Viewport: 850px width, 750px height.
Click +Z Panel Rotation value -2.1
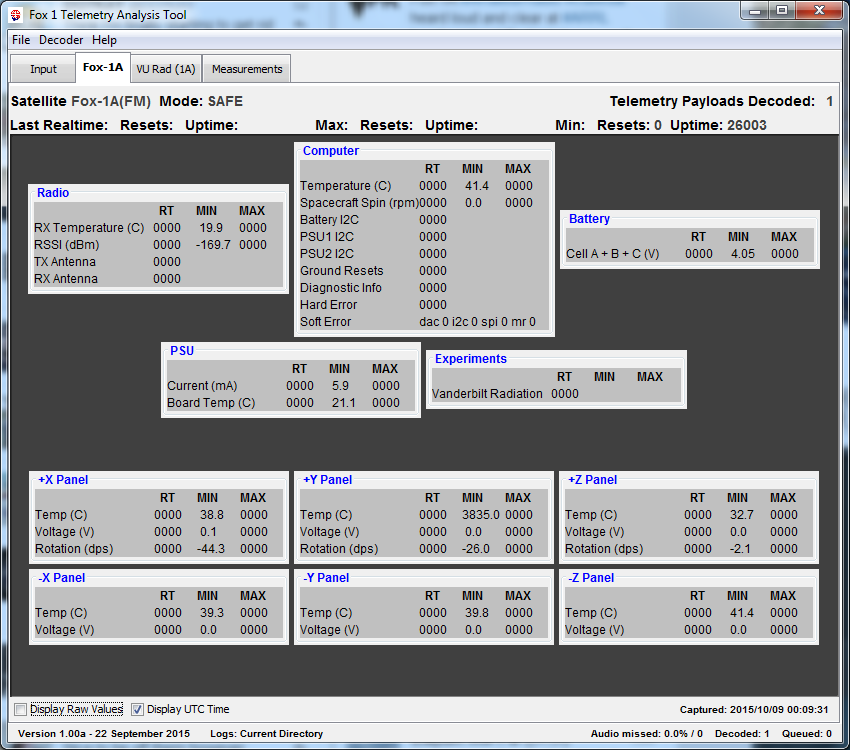[740, 549]
